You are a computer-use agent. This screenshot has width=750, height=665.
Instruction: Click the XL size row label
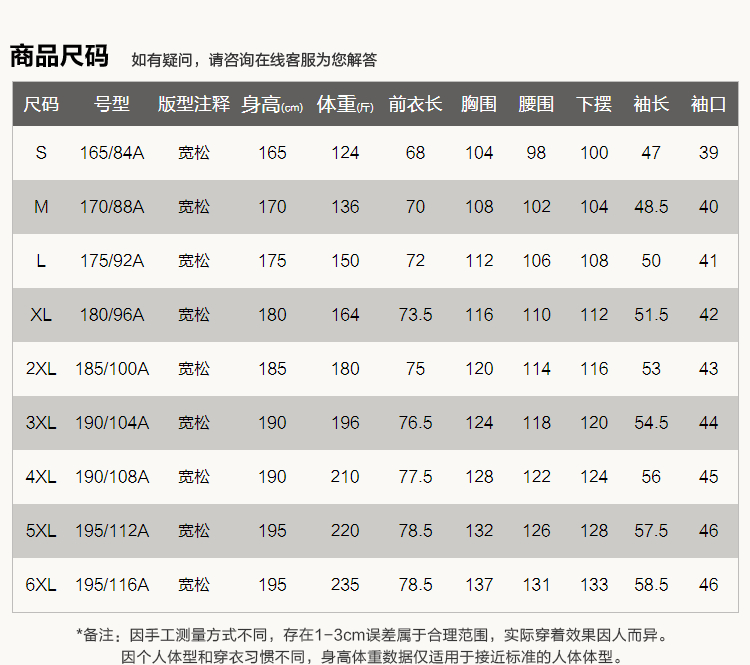[x=41, y=315]
